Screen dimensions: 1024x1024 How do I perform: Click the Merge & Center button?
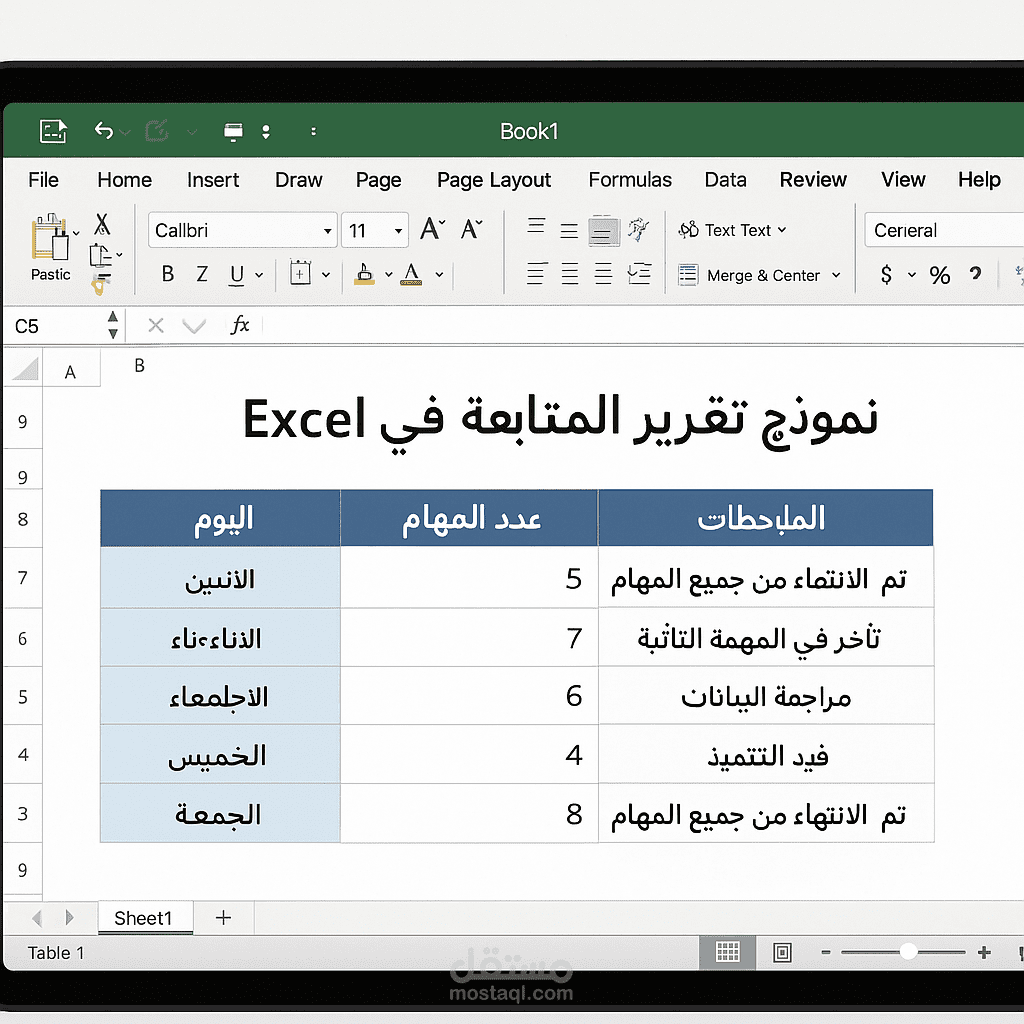[x=749, y=275]
